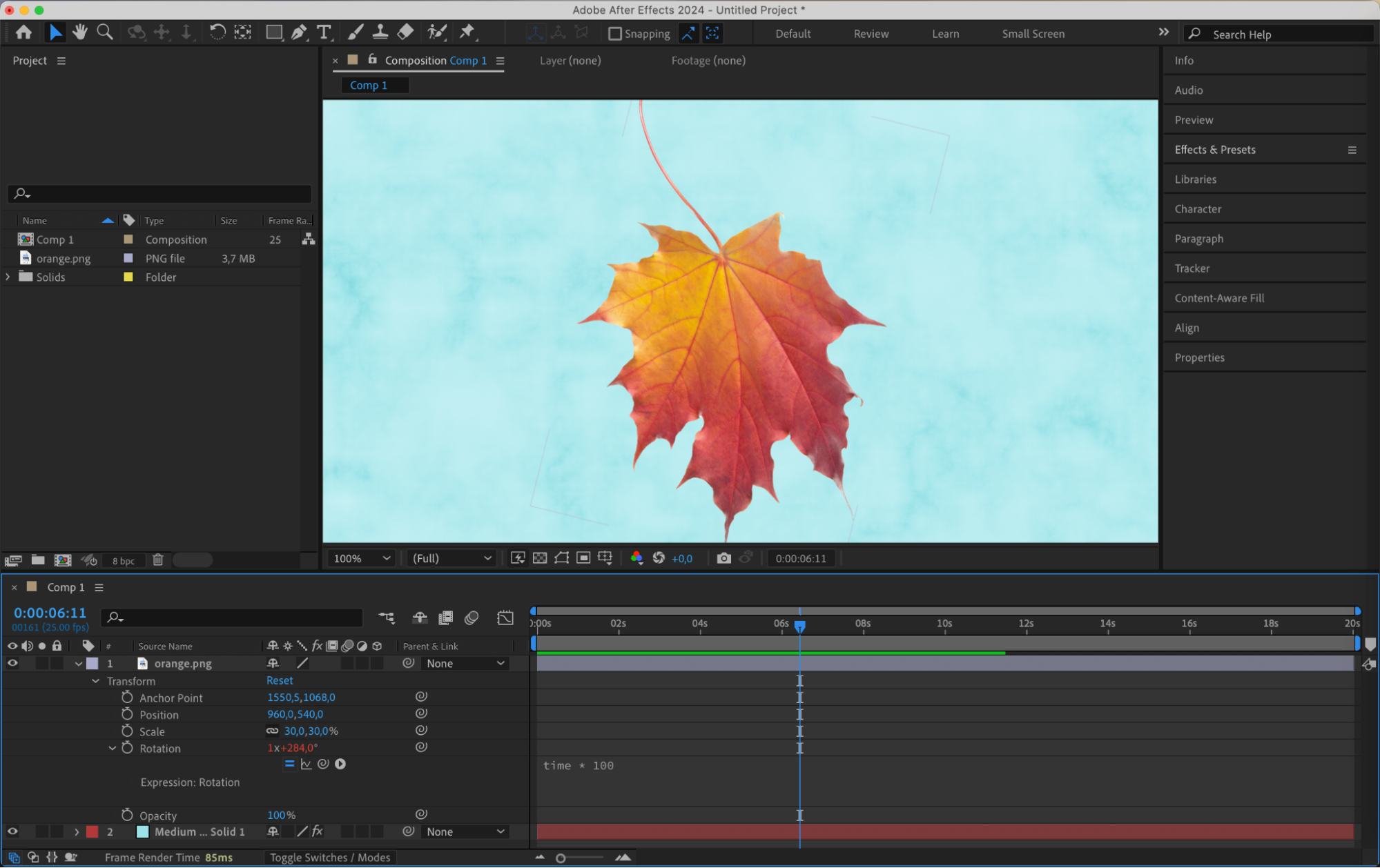Image resolution: width=1380 pixels, height=868 pixels.
Task: Click the Transform Reset link
Action: tap(280, 680)
